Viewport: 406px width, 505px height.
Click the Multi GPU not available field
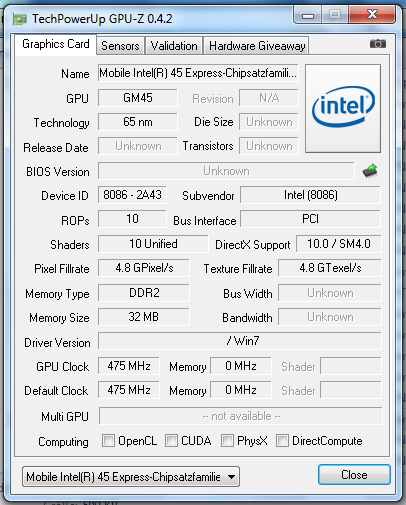tap(241, 416)
